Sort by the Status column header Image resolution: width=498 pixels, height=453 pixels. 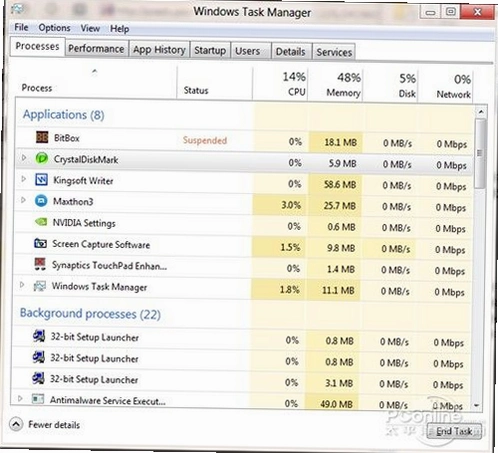click(214, 83)
